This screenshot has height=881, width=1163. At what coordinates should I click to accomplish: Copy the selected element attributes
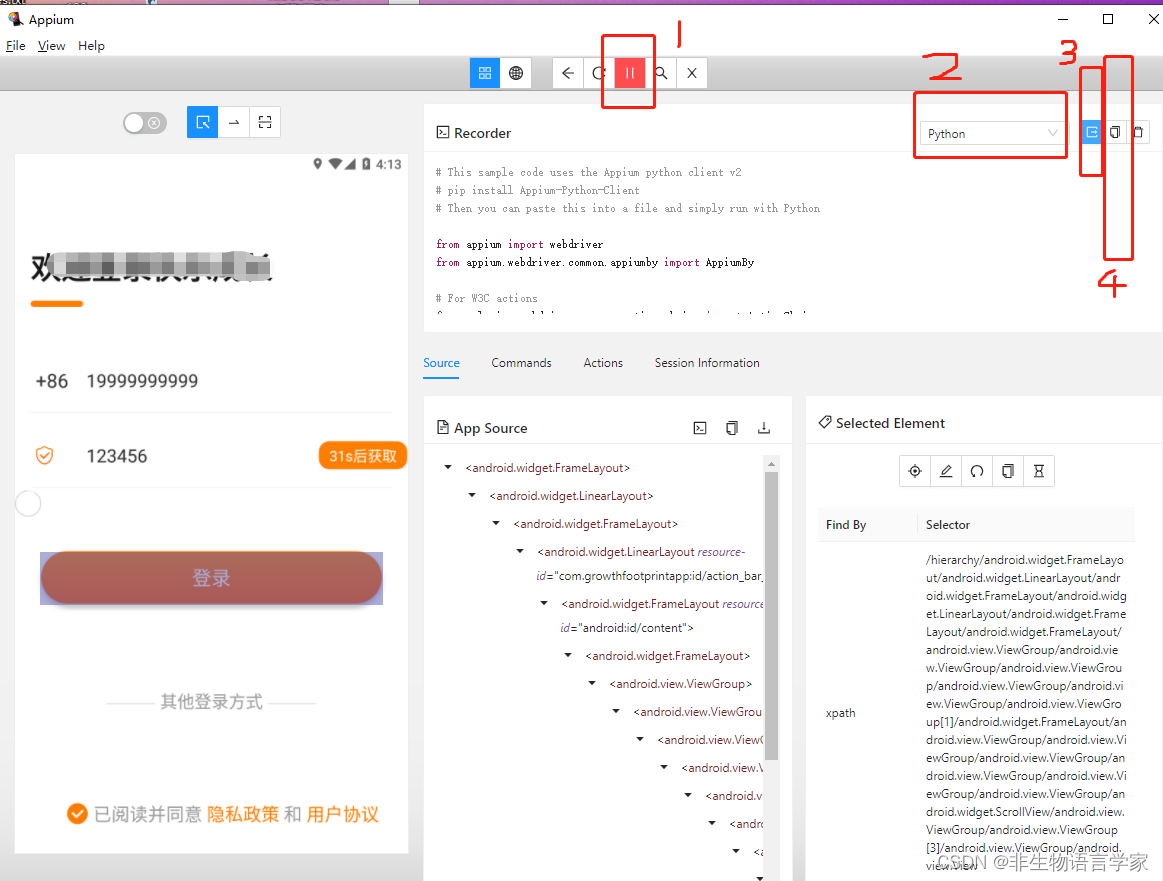click(1008, 471)
